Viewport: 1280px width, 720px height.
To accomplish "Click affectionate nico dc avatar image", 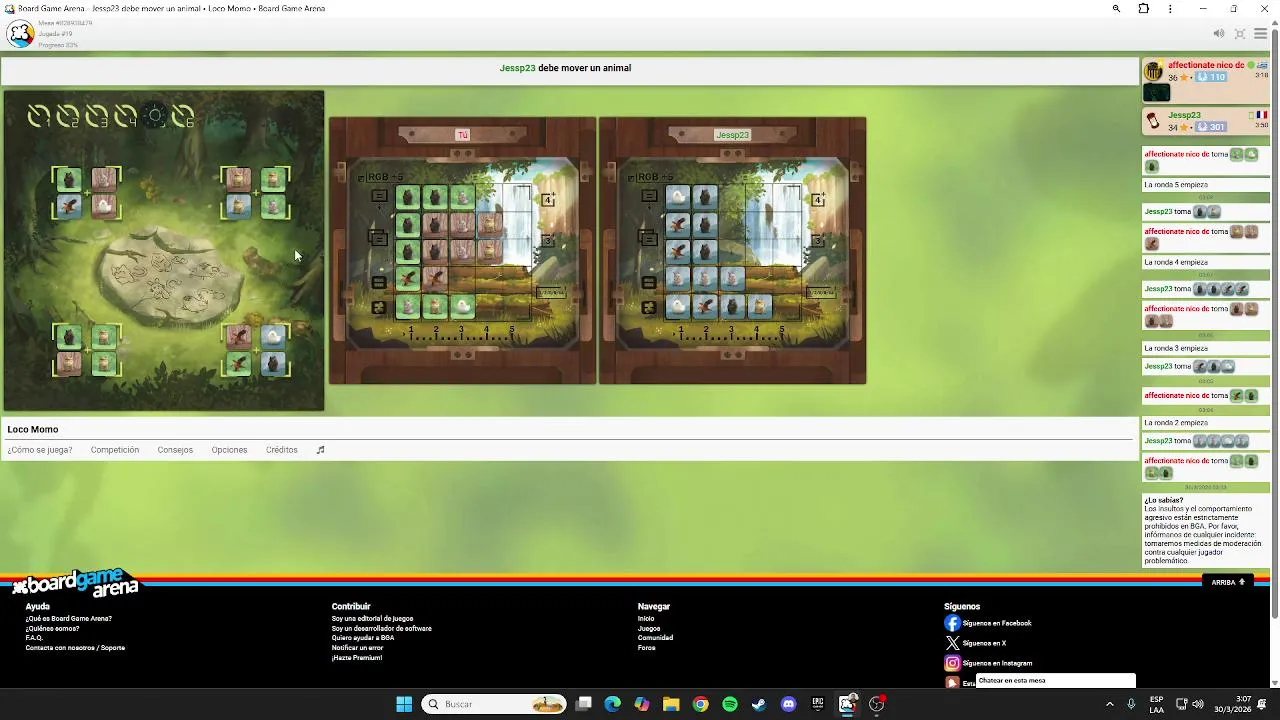I will point(1154,71).
